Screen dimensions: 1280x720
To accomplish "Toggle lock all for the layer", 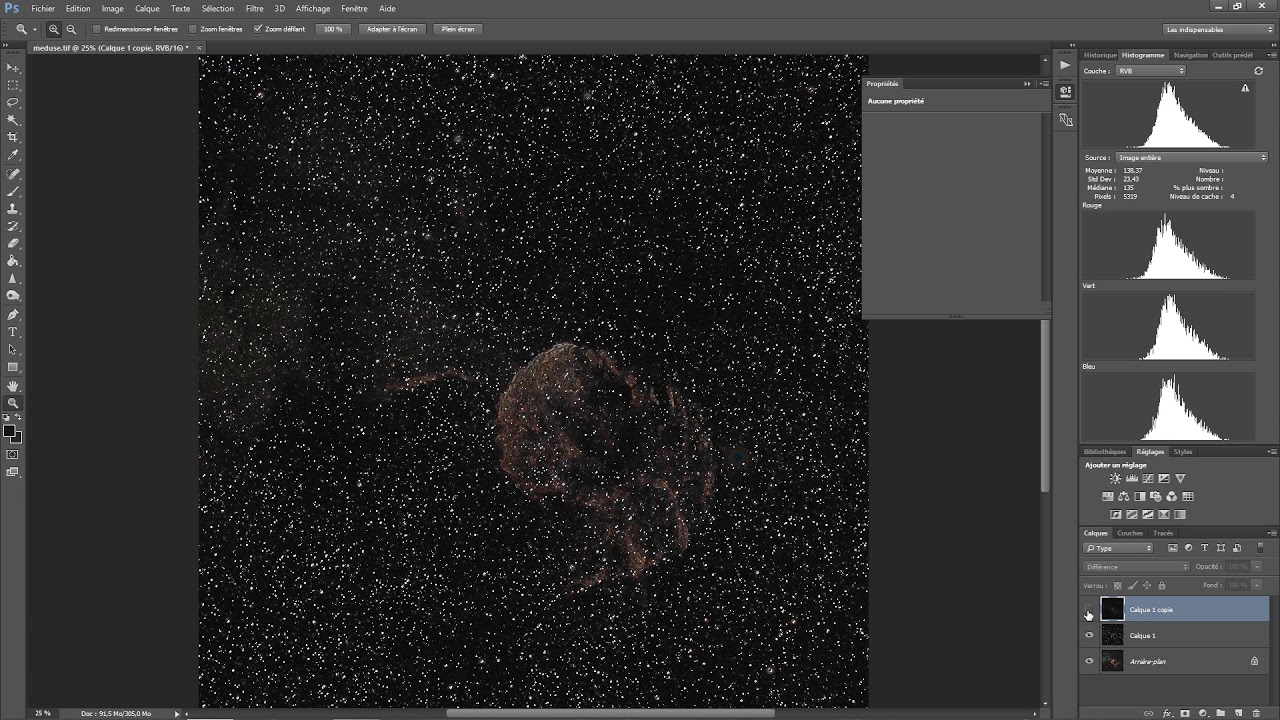I will pos(1162,585).
